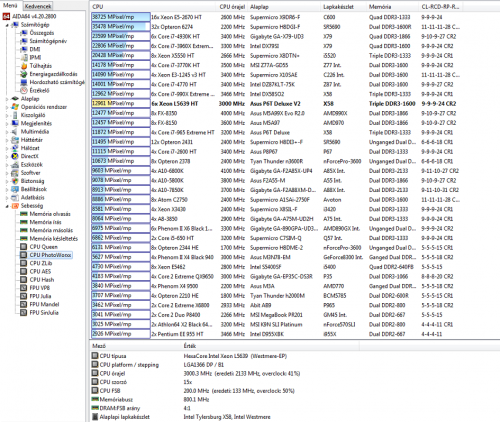Expand the Alaplap tree node

click(x=7, y=99)
